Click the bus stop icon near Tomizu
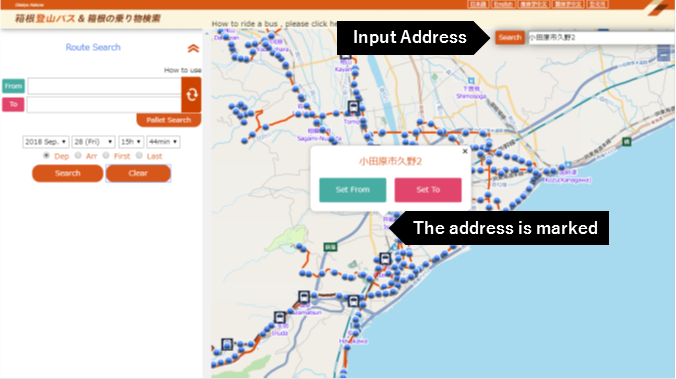Screen dimensions: 676x379 (353, 106)
